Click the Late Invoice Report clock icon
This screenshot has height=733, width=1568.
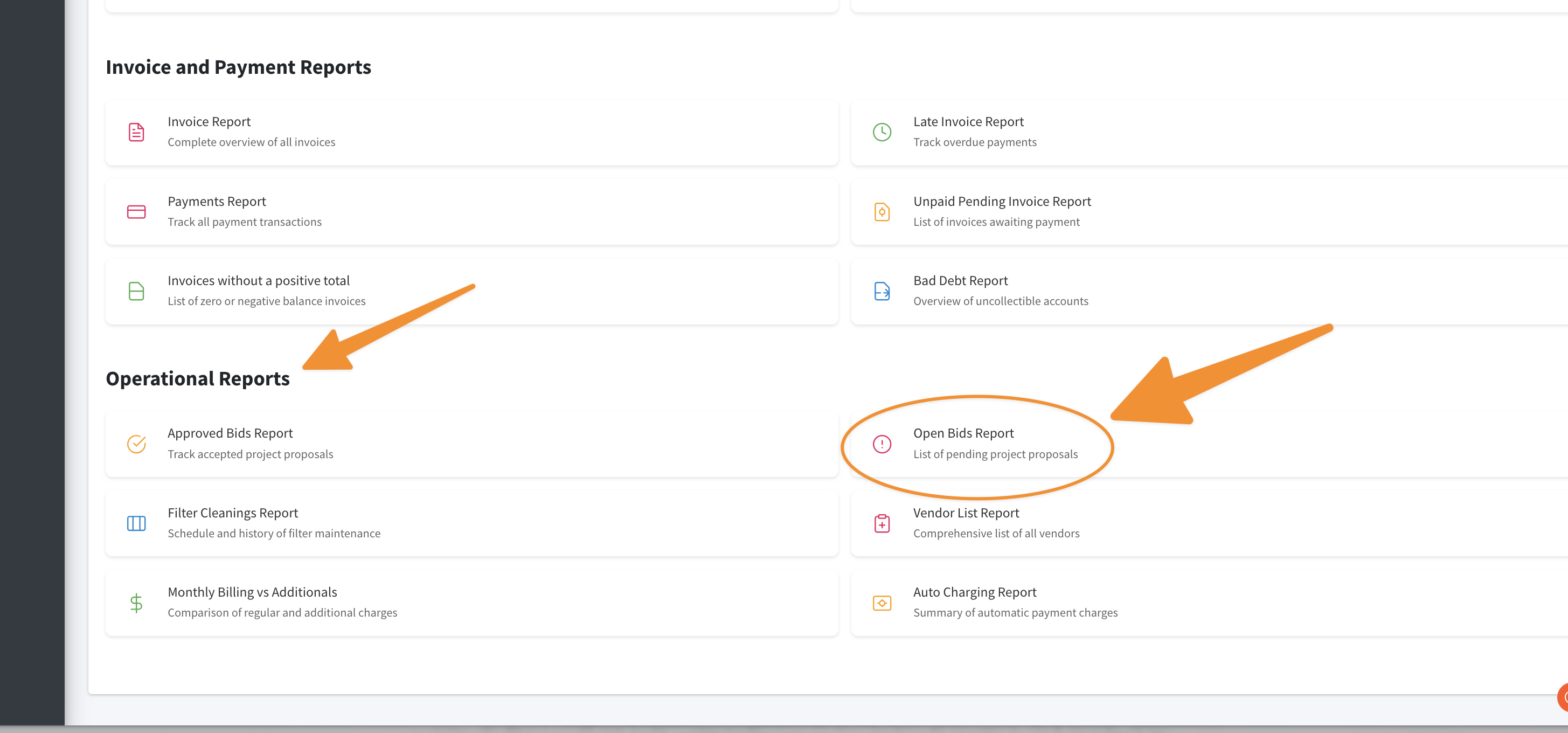click(x=882, y=132)
